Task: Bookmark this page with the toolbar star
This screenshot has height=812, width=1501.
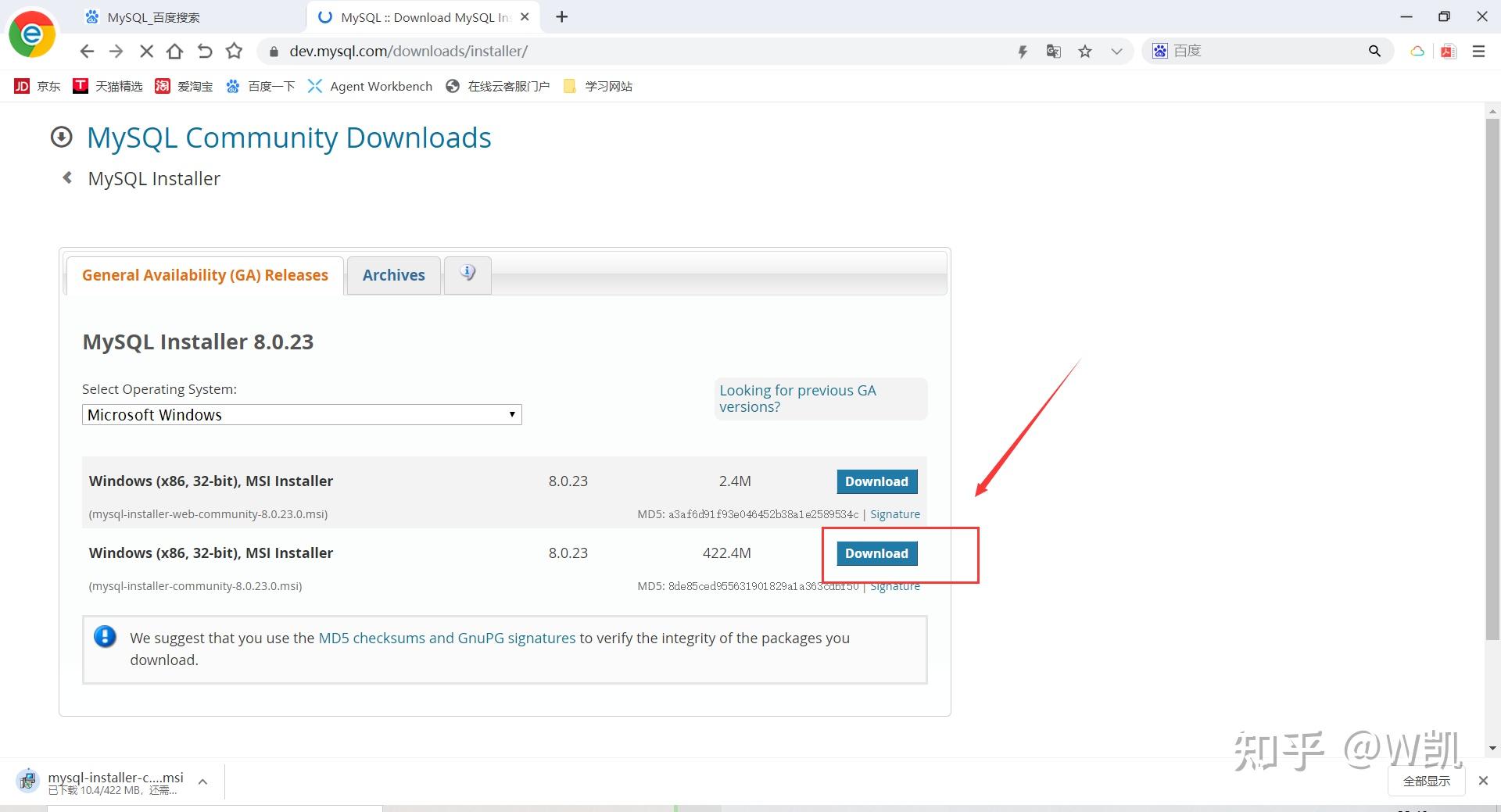Action: click(234, 52)
